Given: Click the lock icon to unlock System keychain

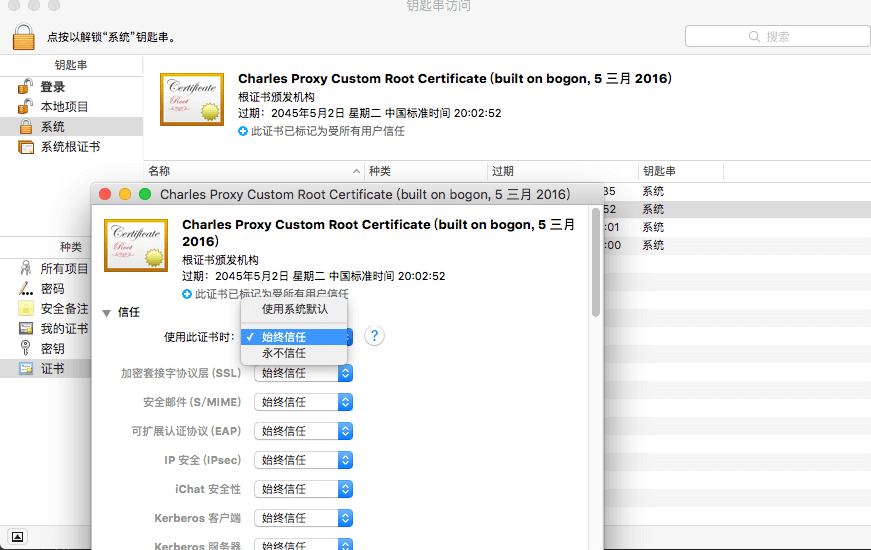Looking at the screenshot, I should pos(24,37).
